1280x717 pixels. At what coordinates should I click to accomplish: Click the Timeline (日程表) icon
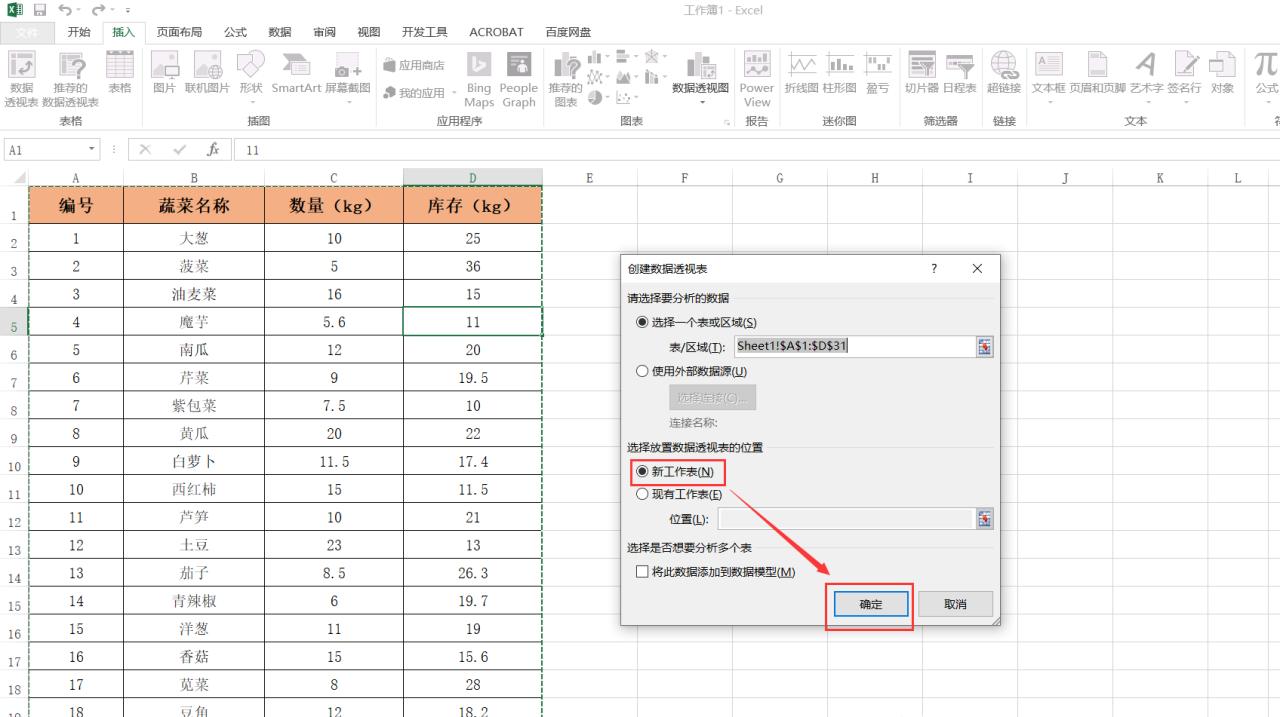point(959,72)
